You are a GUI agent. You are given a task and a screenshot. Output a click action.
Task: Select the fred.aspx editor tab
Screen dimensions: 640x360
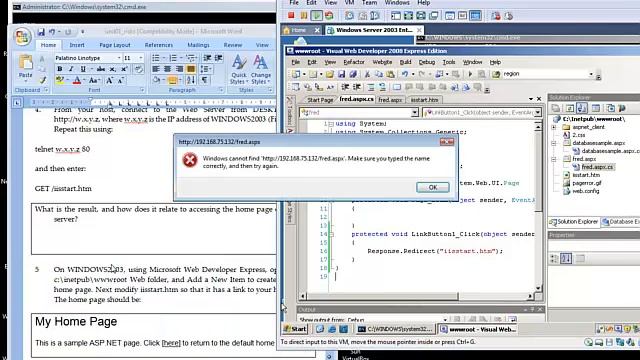pyautogui.click(x=390, y=100)
